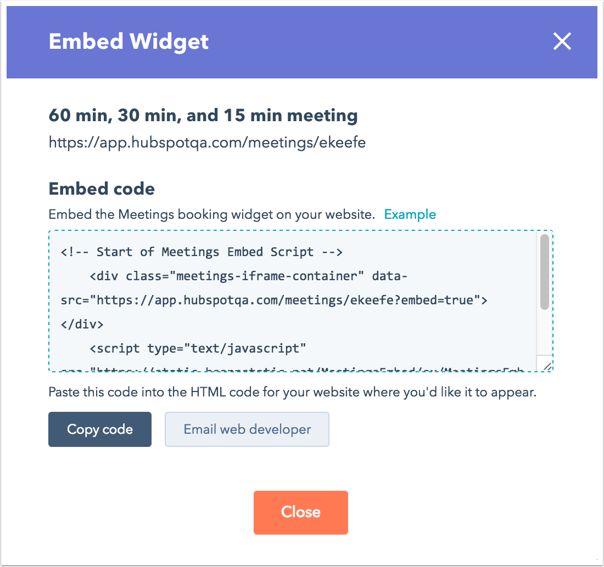
Task: Click the embed code box scrollbar thumb
Action: point(544,272)
